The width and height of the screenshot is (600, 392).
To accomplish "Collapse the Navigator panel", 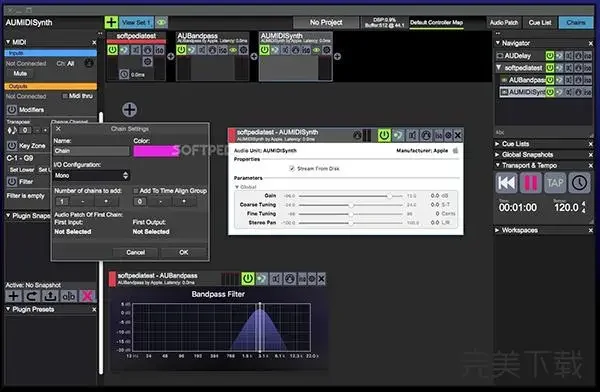I will point(498,43).
